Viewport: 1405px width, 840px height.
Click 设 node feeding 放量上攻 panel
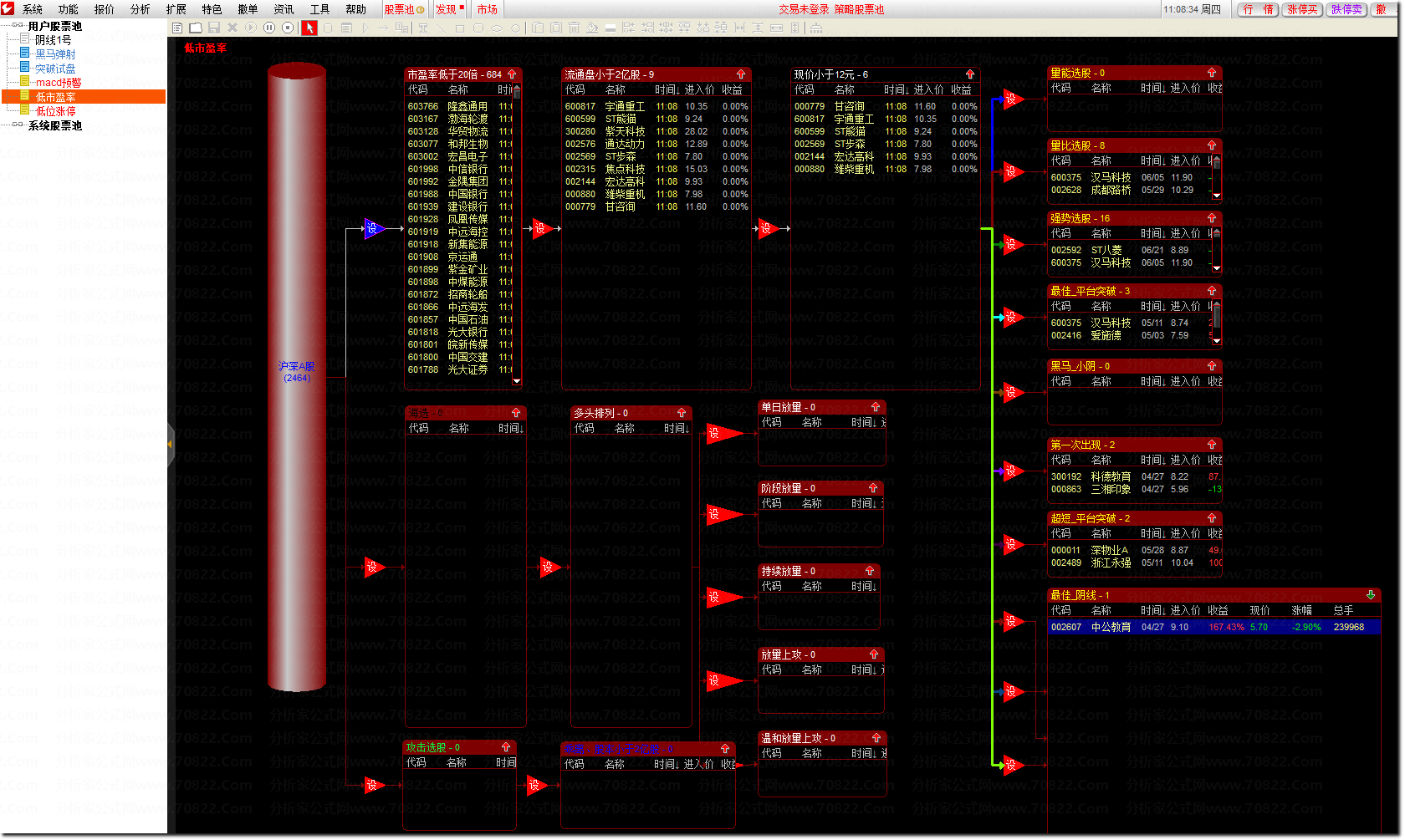click(x=722, y=681)
